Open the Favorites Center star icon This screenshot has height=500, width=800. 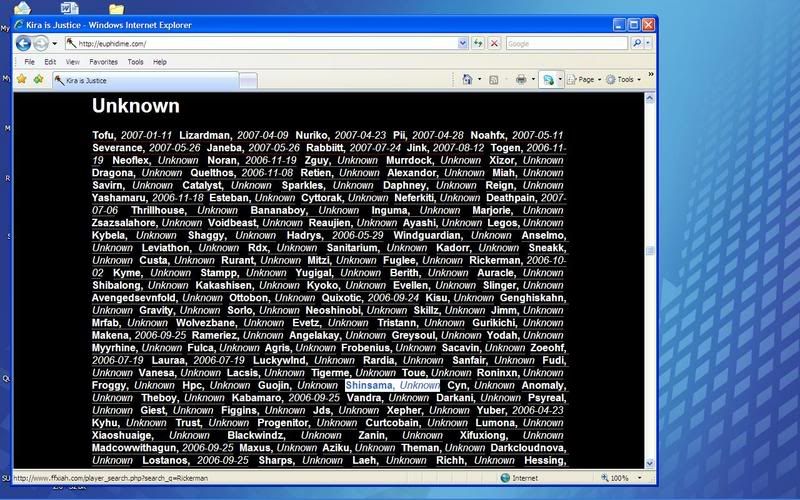(21, 79)
